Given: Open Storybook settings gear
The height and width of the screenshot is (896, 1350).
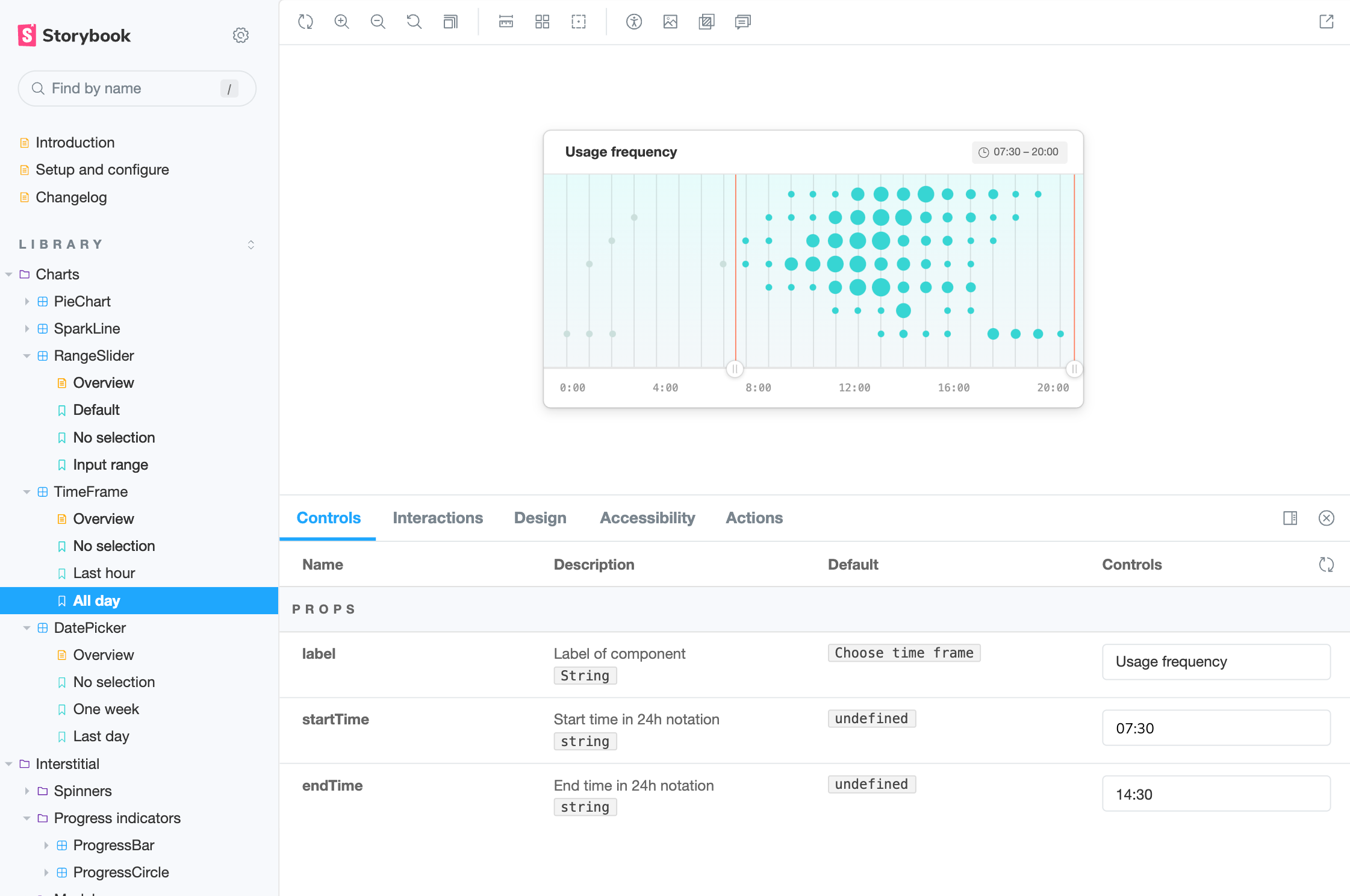Looking at the screenshot, I should click(x=241, y=36).
